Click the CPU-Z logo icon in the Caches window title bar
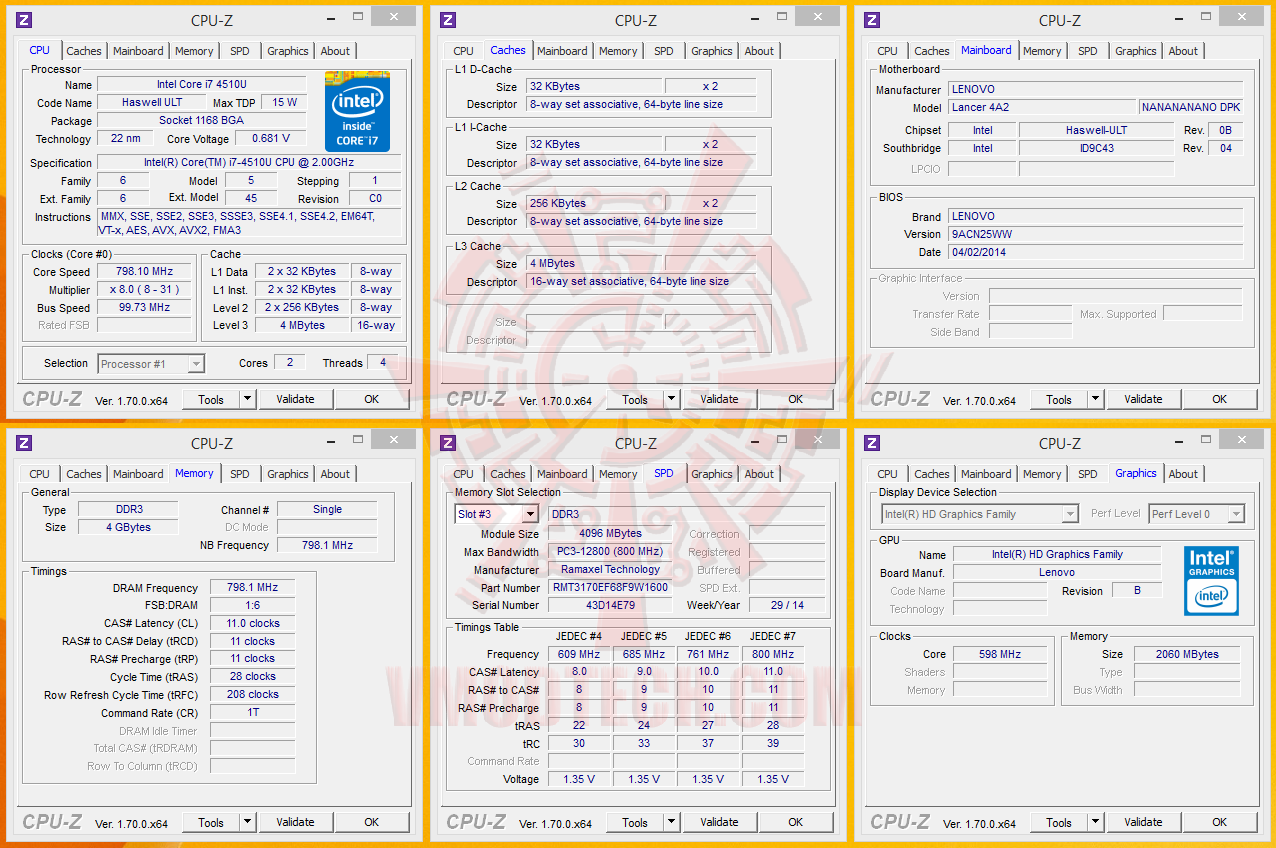 pos(448,20)
